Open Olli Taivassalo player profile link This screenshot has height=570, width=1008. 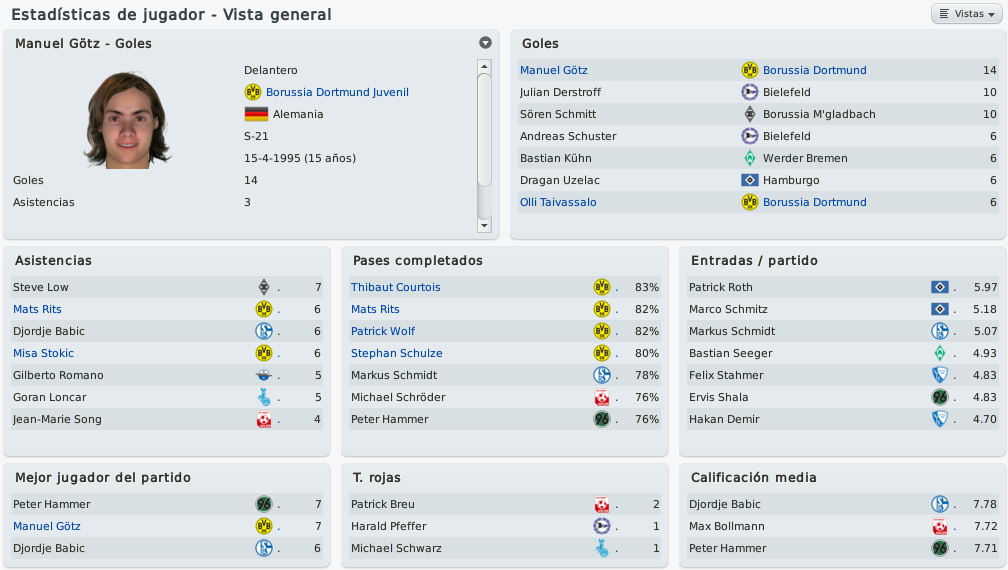[x=558, y=202]
